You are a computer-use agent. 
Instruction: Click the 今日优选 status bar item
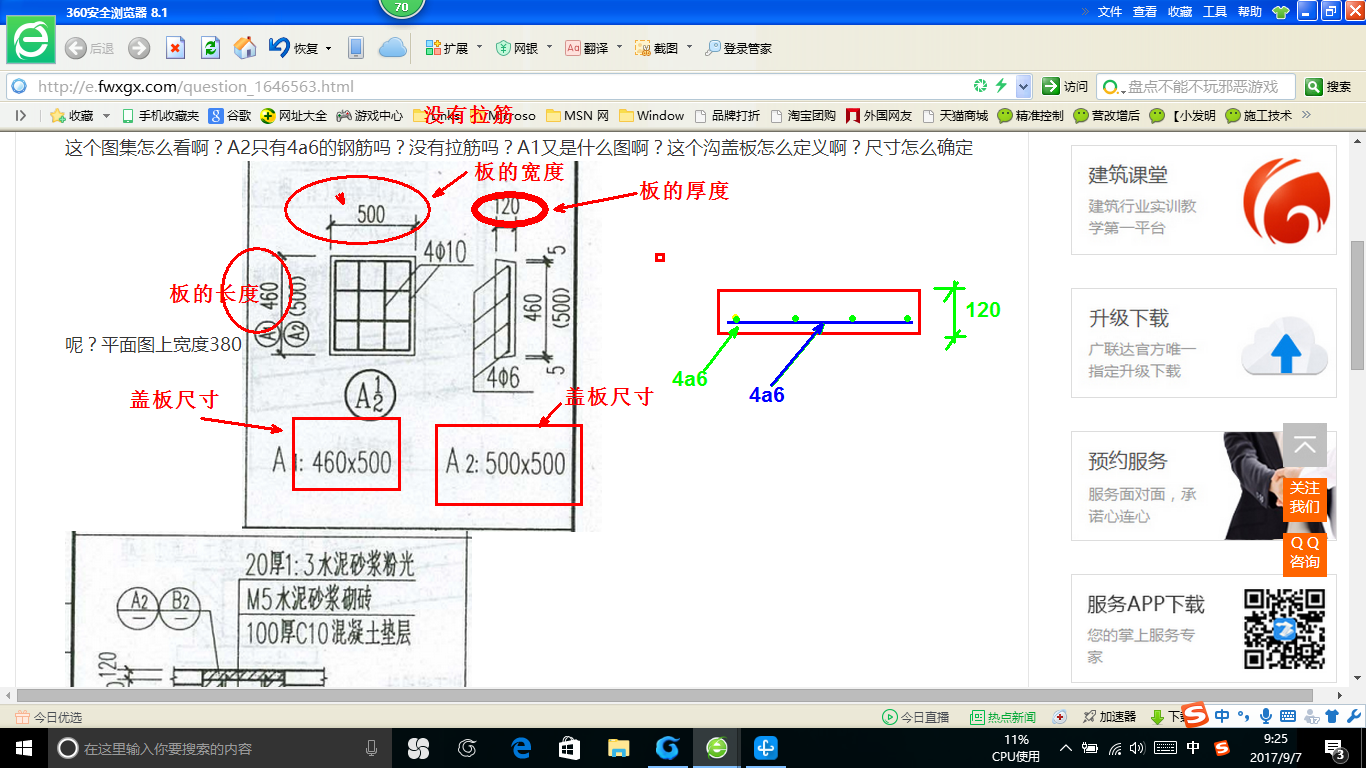(x=48, y=717)
